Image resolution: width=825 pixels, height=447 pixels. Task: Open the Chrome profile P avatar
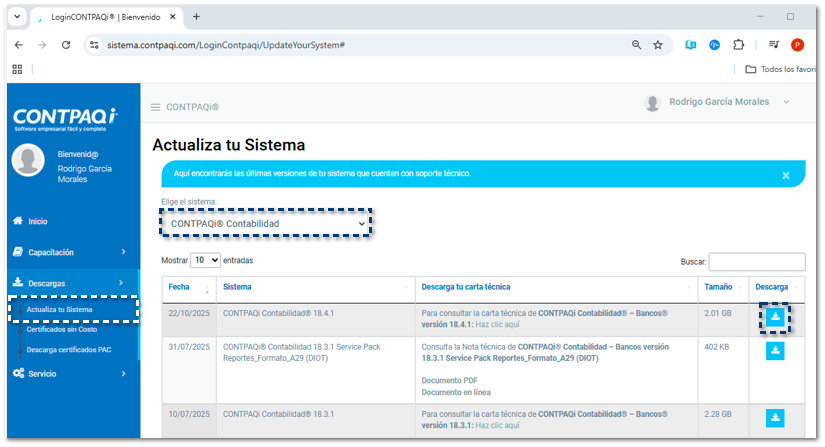798,45
